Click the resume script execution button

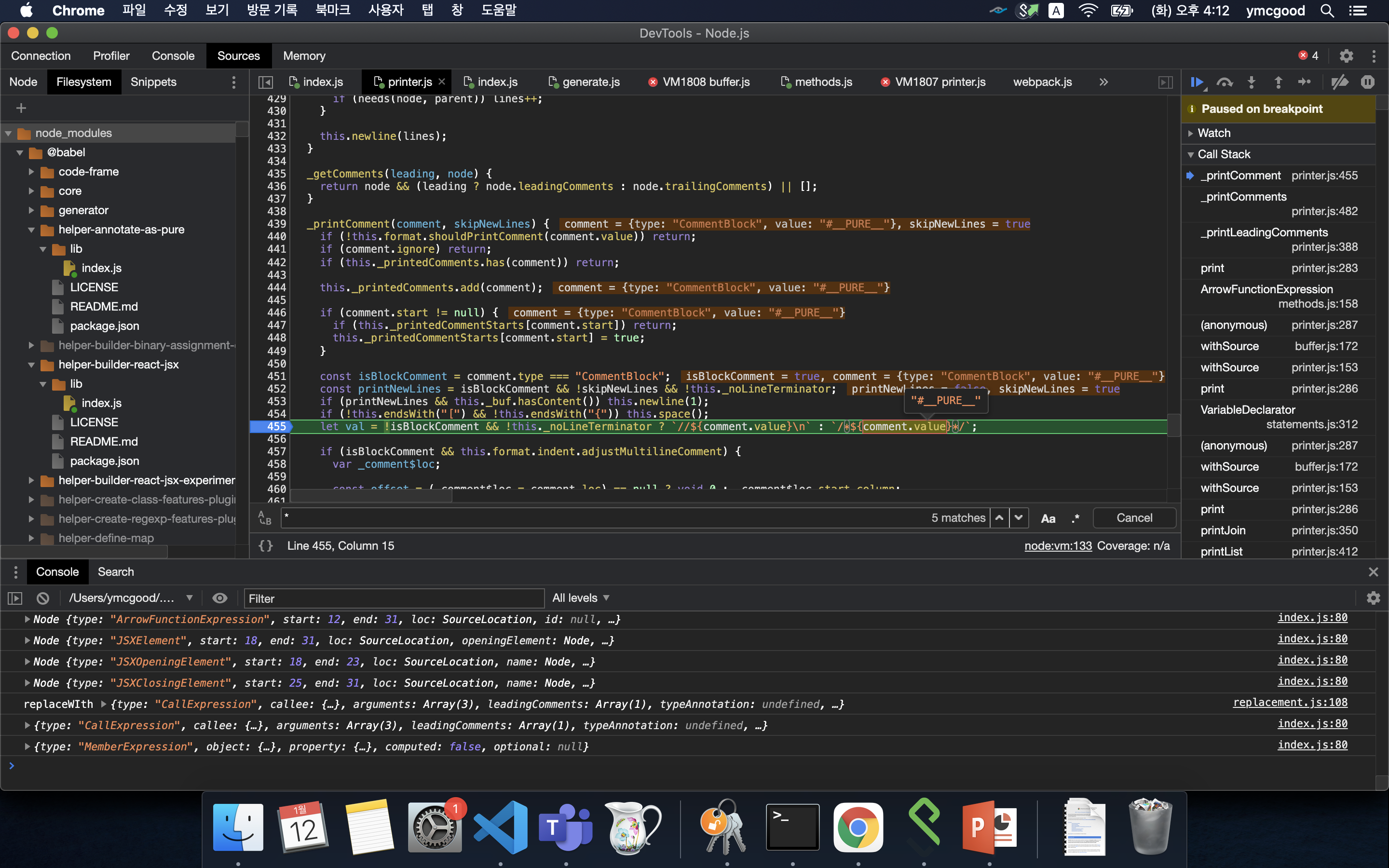[1196, 81]
